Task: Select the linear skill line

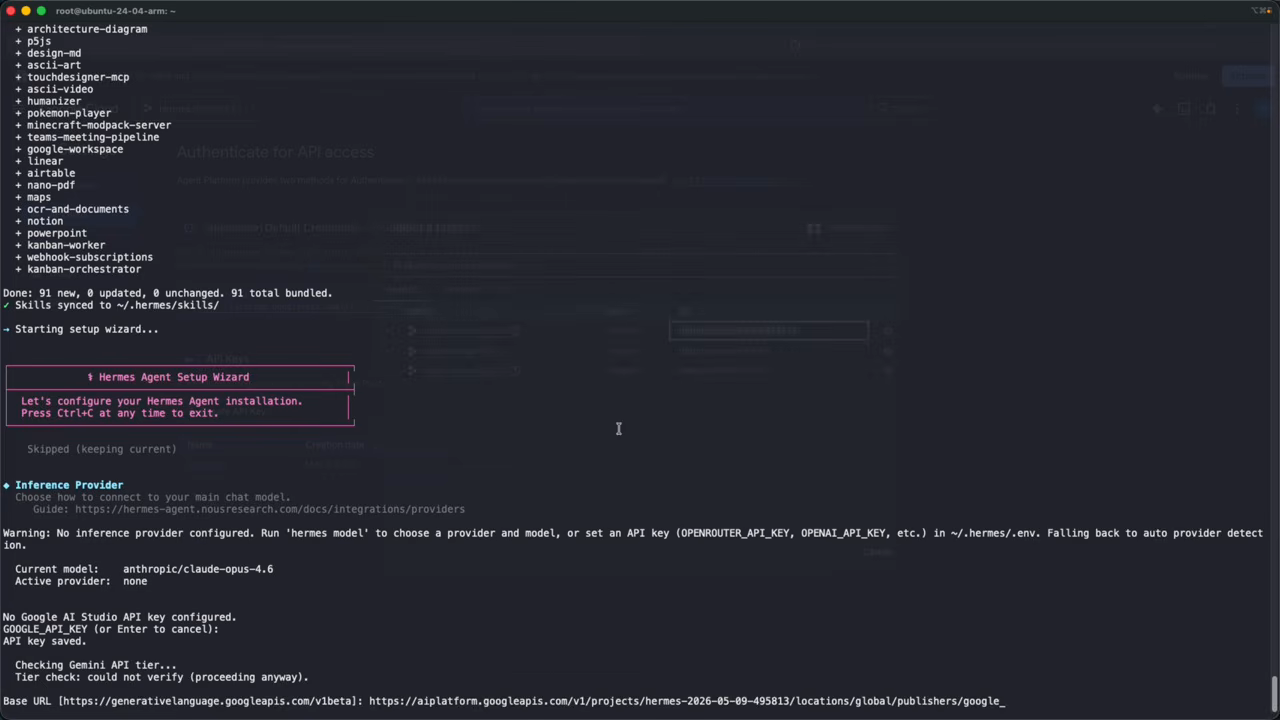Action: (39, 161)
